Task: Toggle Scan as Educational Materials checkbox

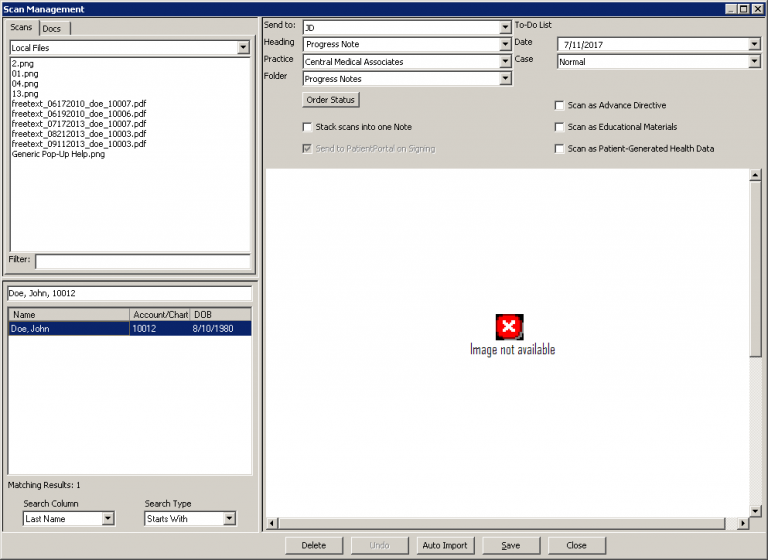Action: pyautogui.click(x=560, y=127)
